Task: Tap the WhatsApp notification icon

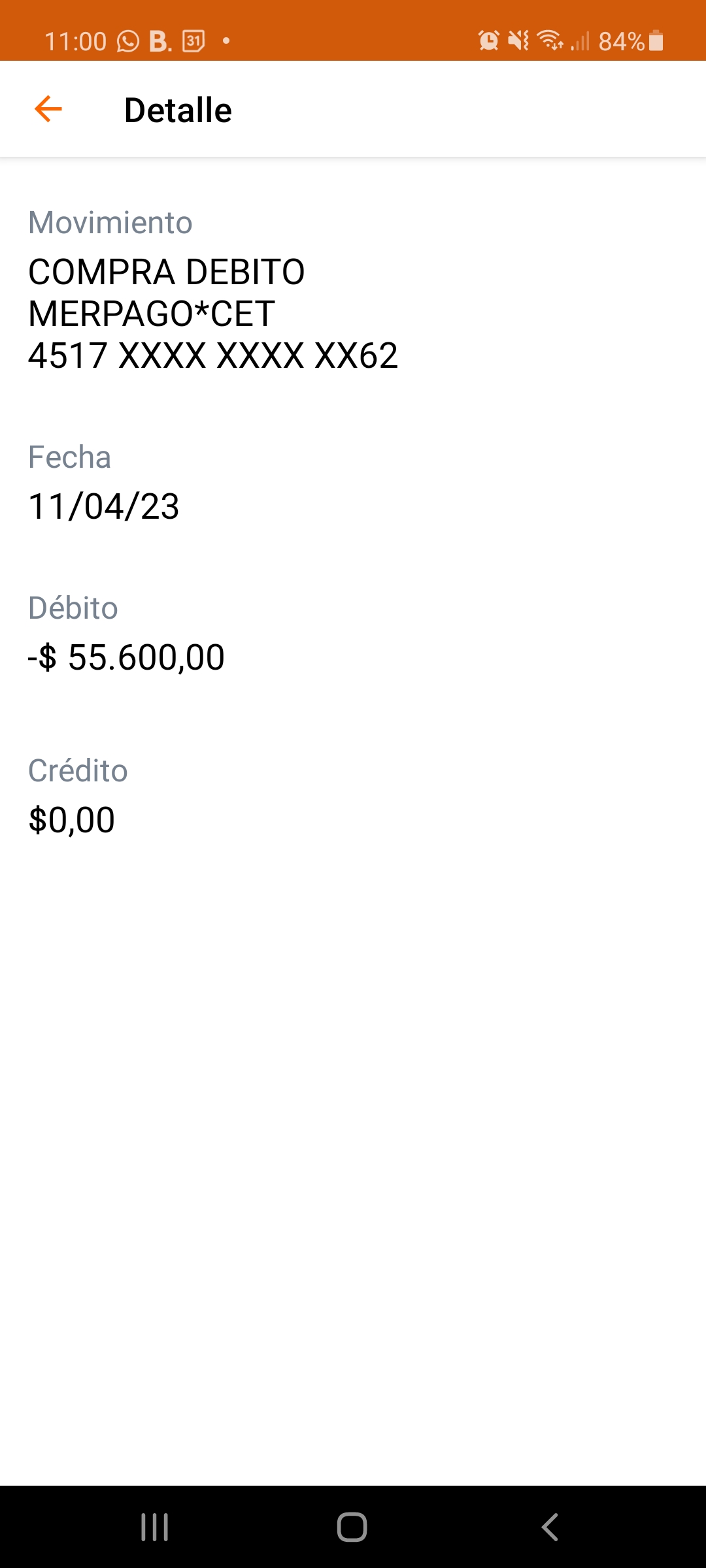Action: coord(128,41)
